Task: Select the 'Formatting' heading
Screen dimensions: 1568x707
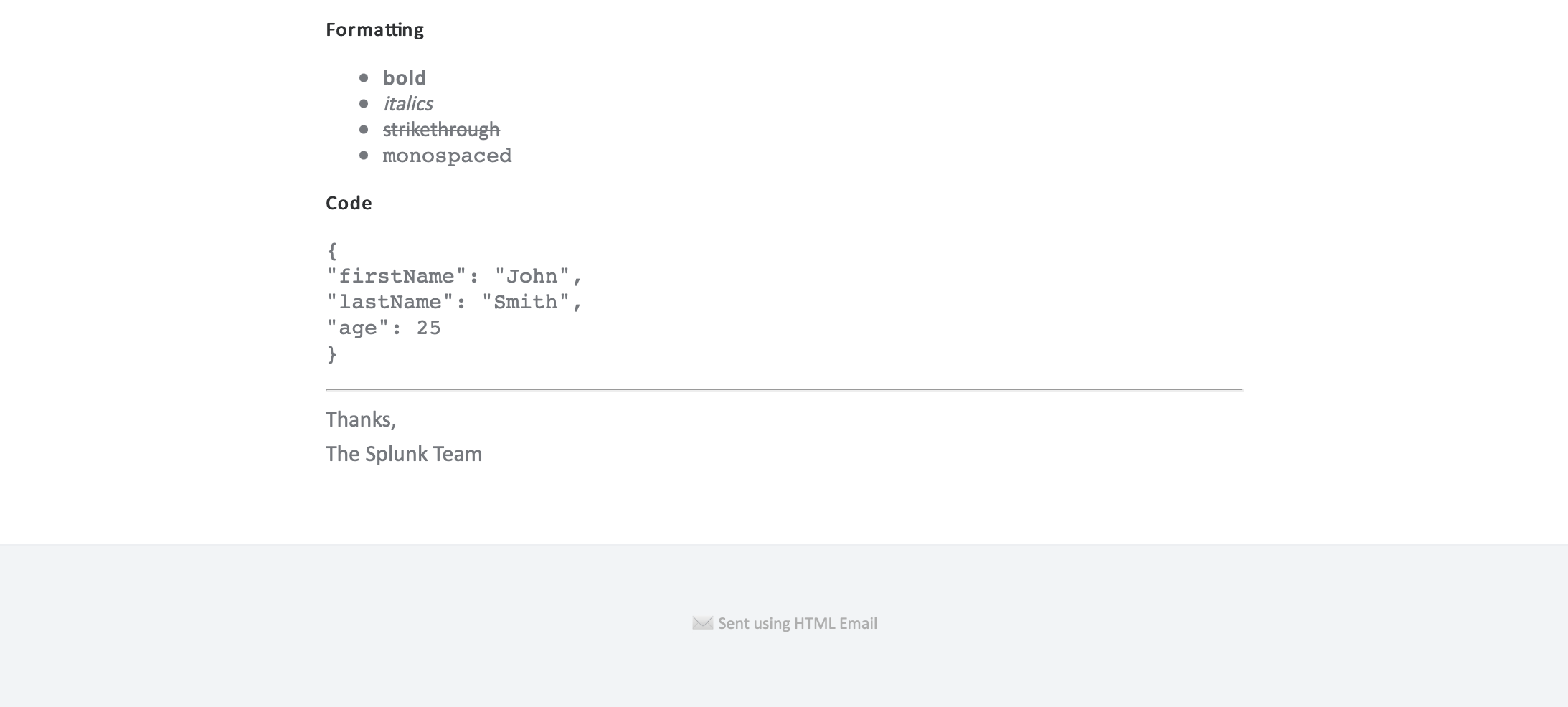Action: pos(374,30)
